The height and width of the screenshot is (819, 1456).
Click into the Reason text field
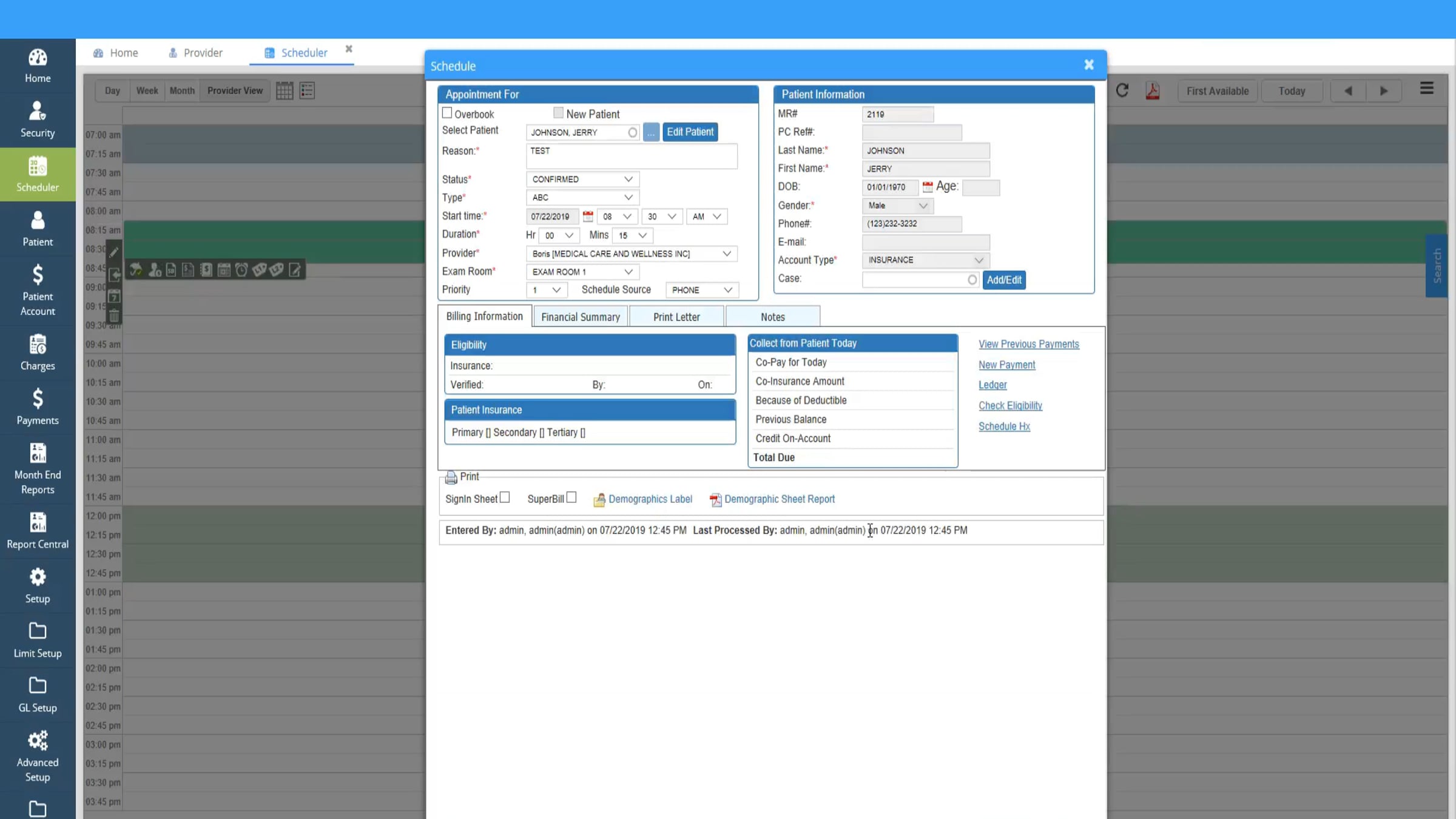(x=632, y=157)
